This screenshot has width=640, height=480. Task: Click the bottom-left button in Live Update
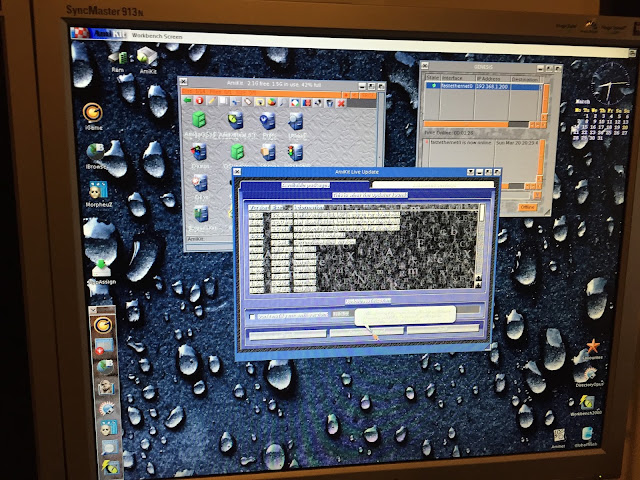tap(288, 335)
